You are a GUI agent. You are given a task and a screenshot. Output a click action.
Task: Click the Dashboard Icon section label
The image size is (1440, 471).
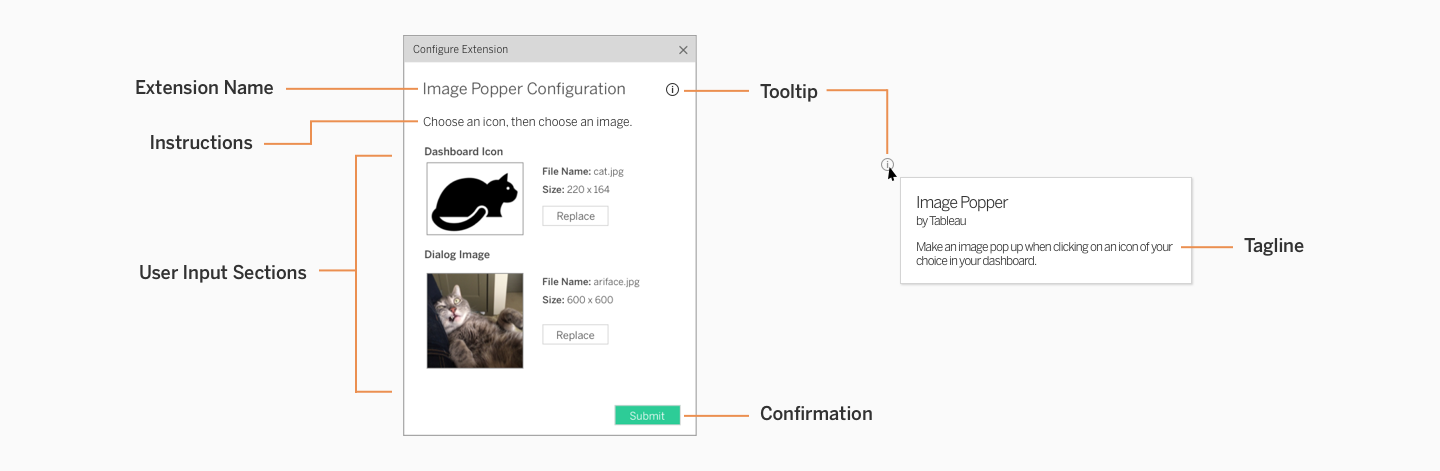tap(464, 152)
